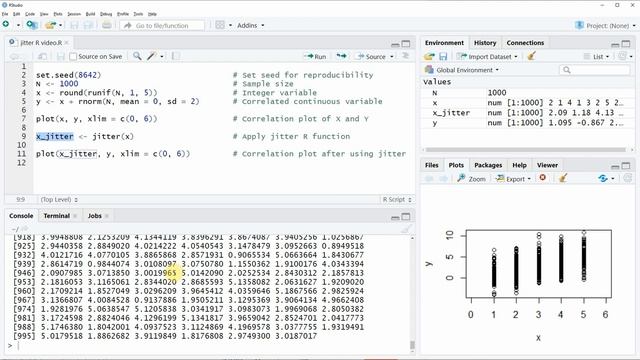Open the Tools menu
Image resolution: width=640 pixels, height=360 pixels.
(138, 14)
